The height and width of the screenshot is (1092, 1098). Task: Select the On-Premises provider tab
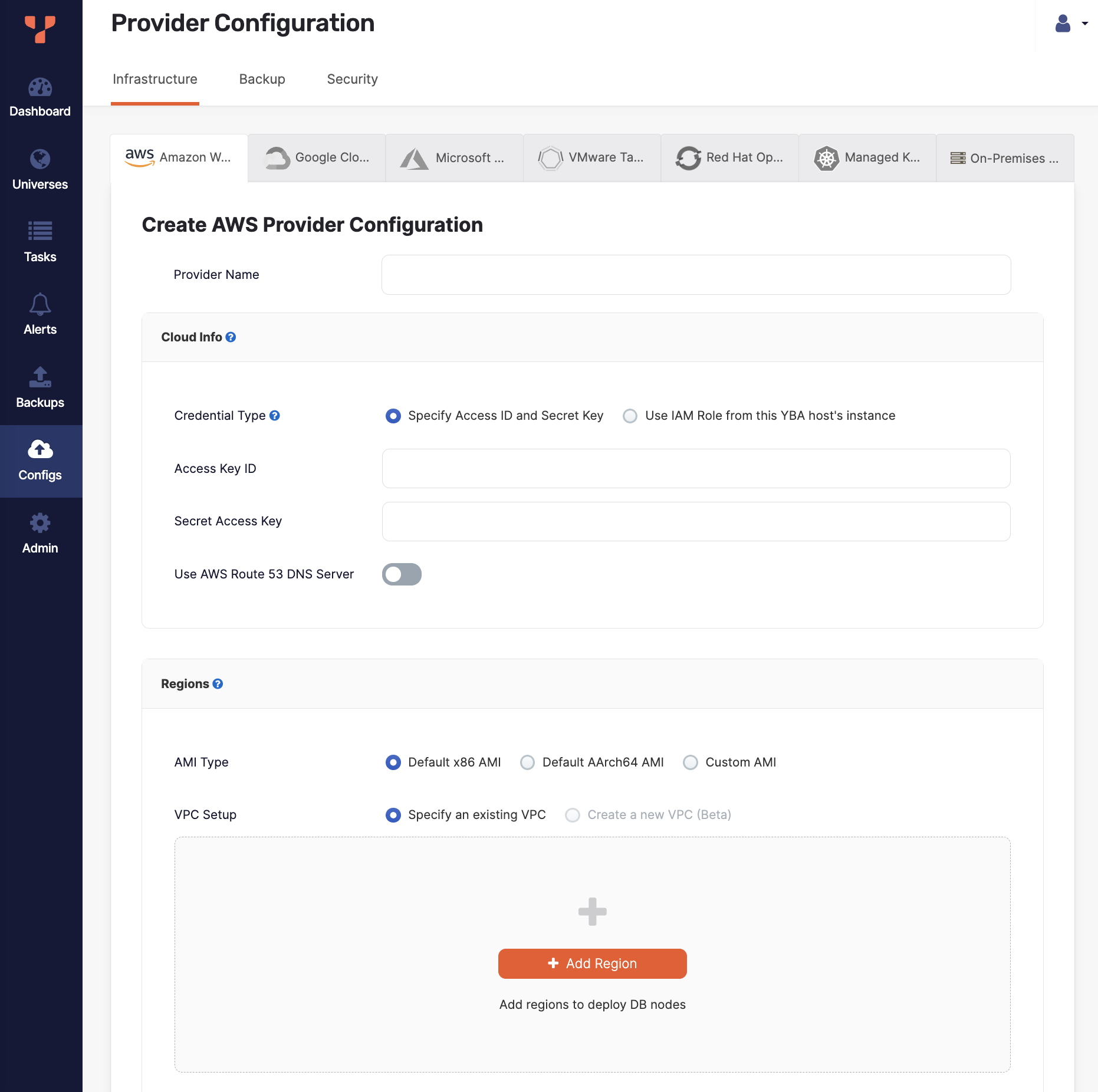click(x=1005, y=158)
